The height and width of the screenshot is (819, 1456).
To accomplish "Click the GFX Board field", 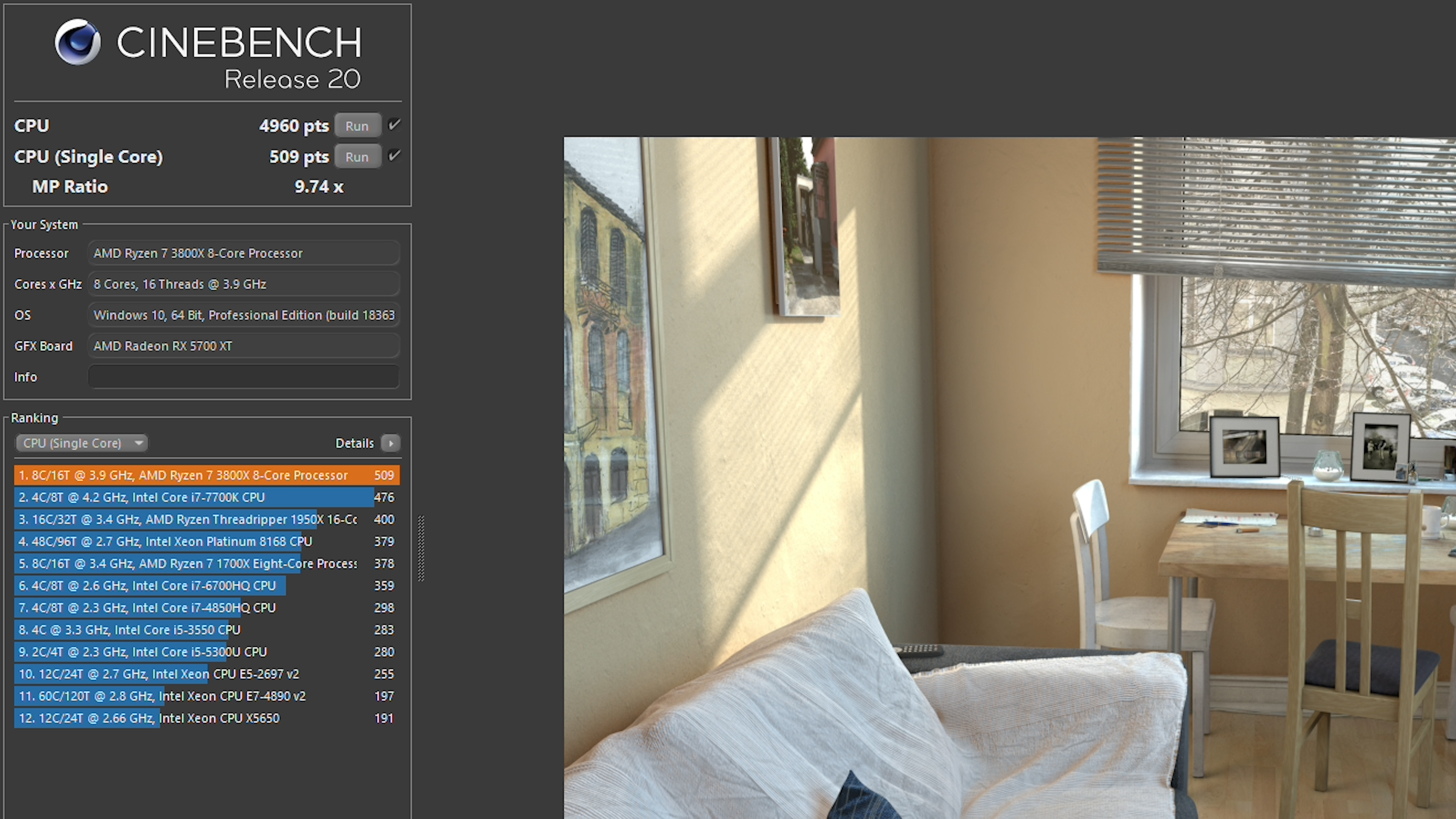I will pos(243,346).
